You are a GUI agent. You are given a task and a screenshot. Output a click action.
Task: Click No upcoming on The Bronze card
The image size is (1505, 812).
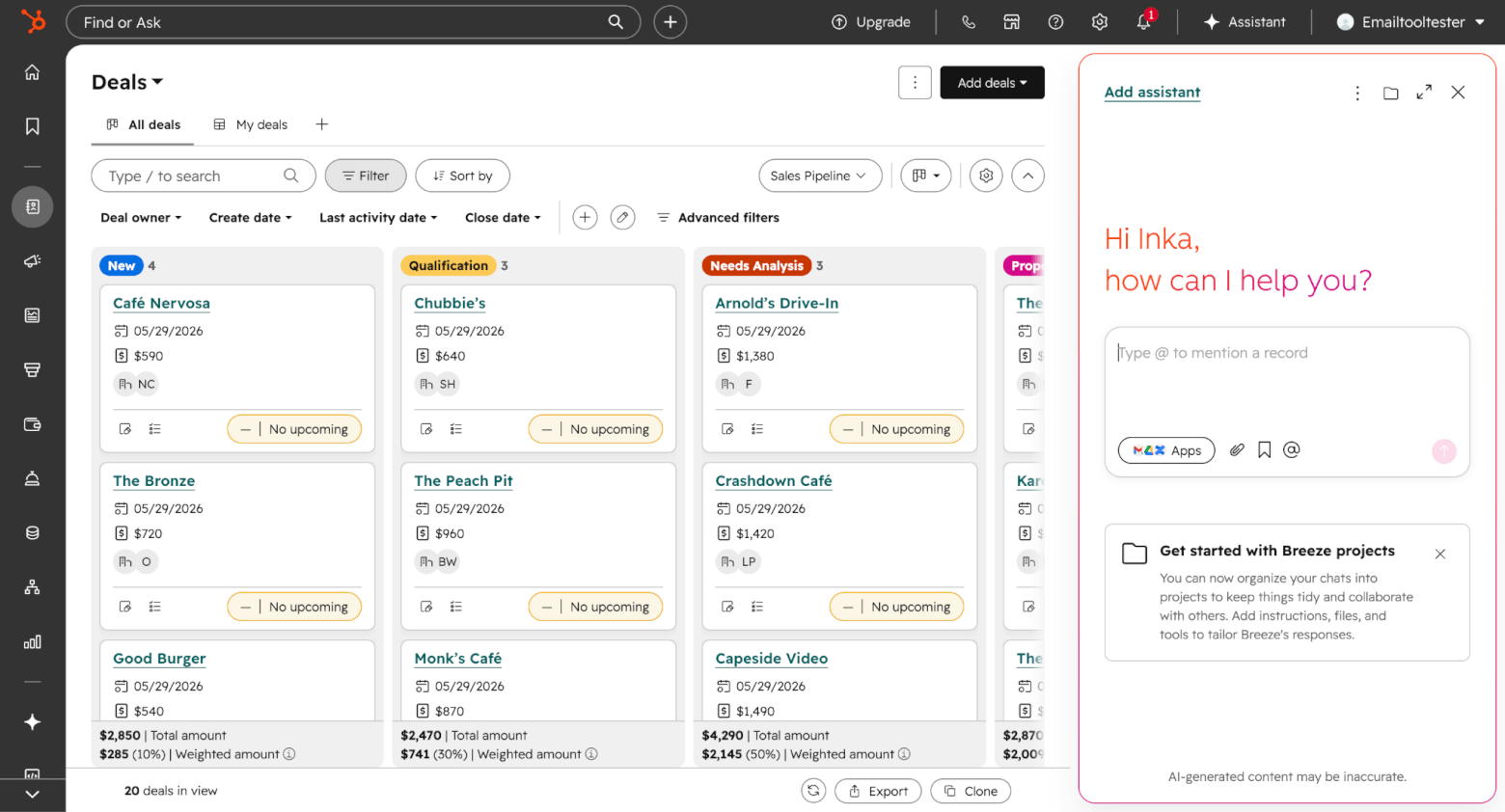[x=294, y=607]
